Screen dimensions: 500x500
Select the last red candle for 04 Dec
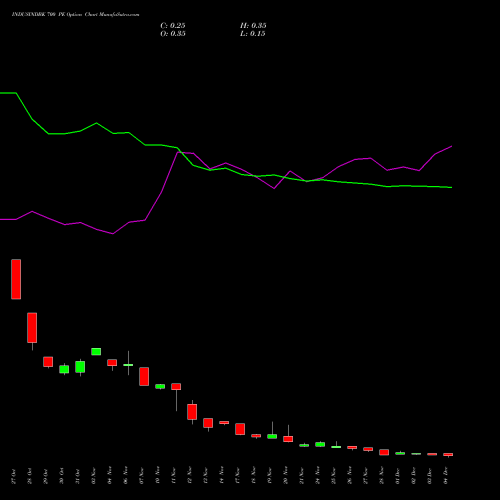tap(448, 454)
